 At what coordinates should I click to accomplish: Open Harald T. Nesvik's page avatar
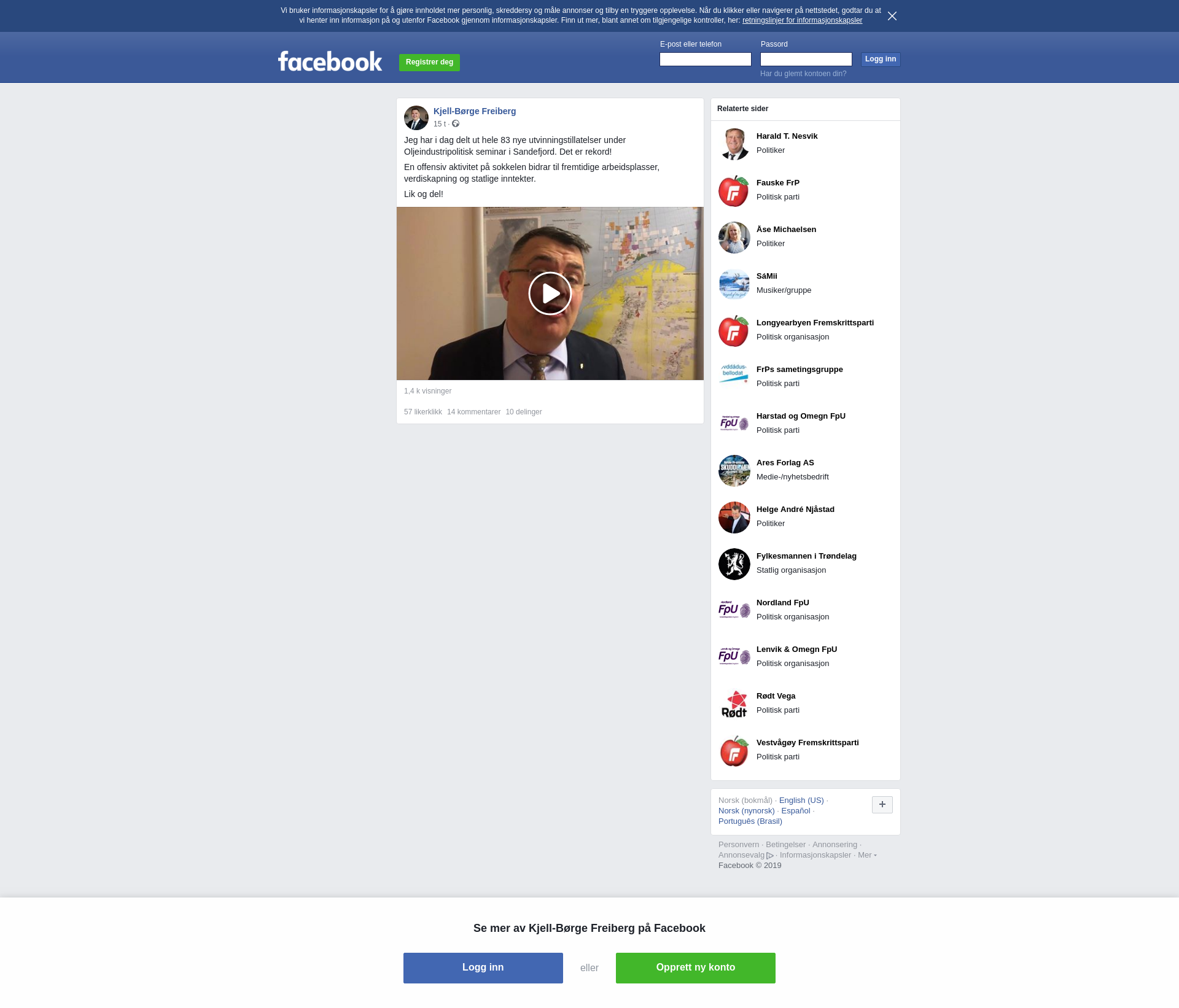point(734,144)
